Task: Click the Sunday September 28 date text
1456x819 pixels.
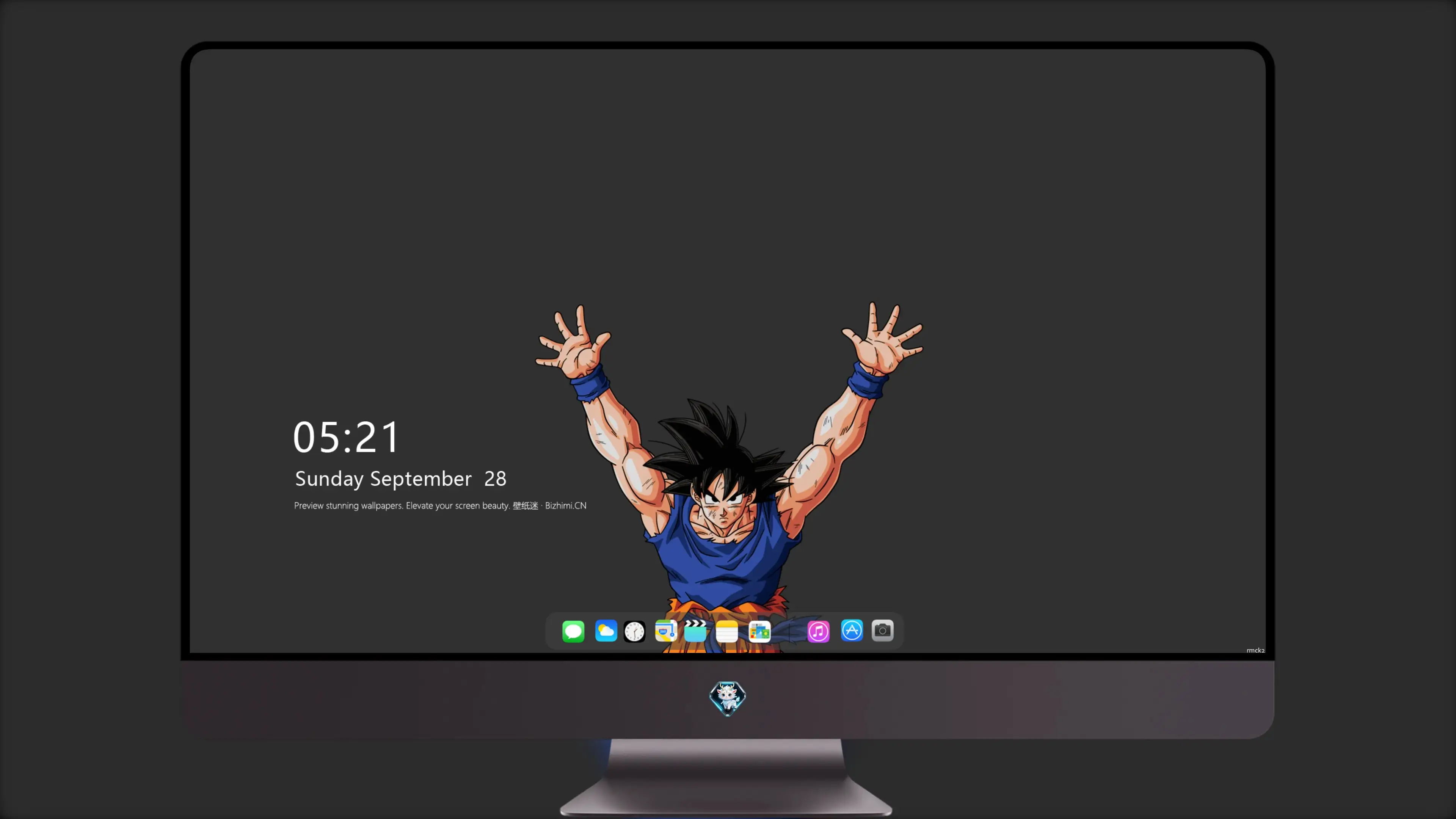Action: [x=401, y=479]
